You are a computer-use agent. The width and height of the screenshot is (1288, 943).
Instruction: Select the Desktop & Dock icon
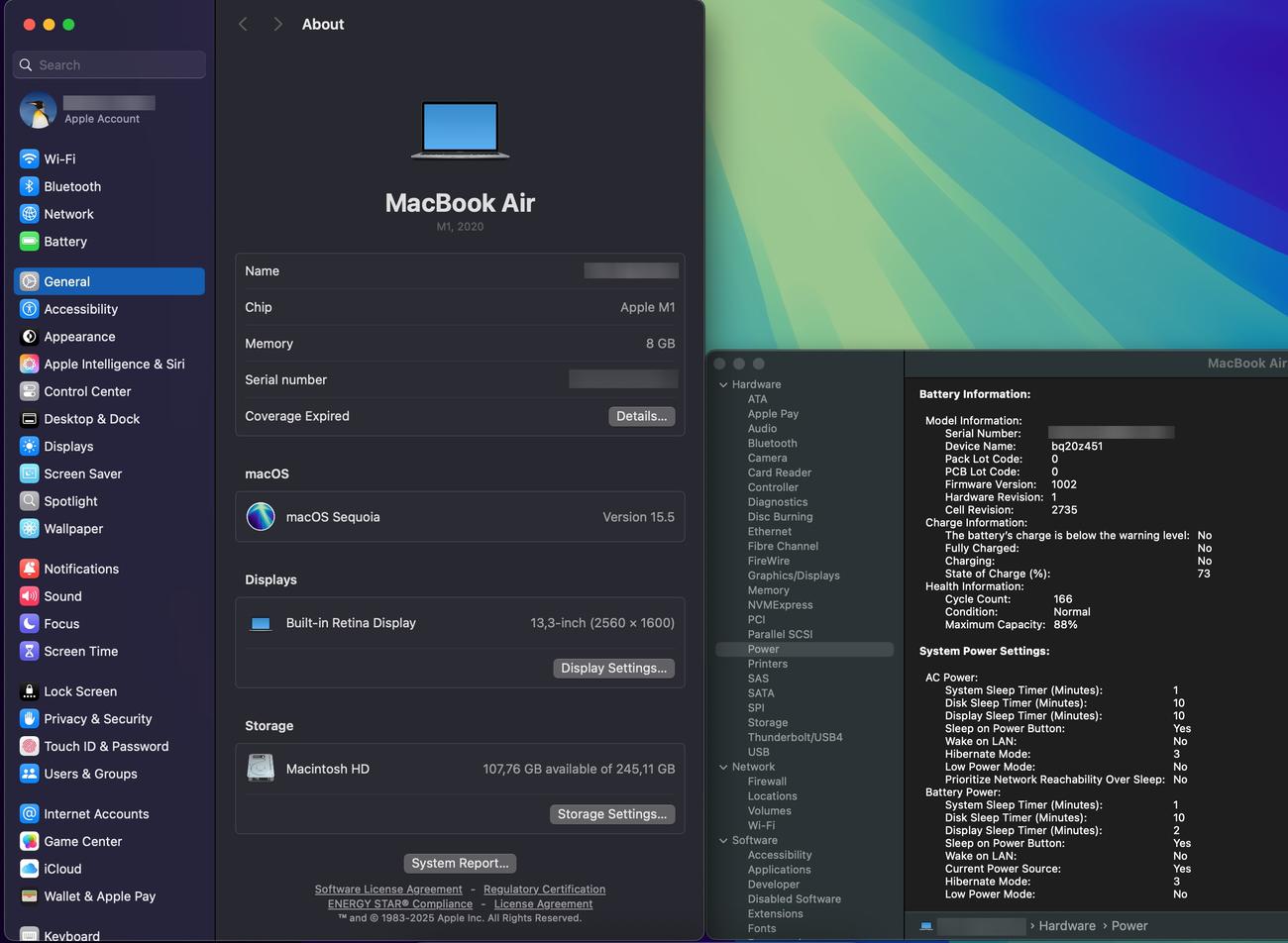pos(30,419)
